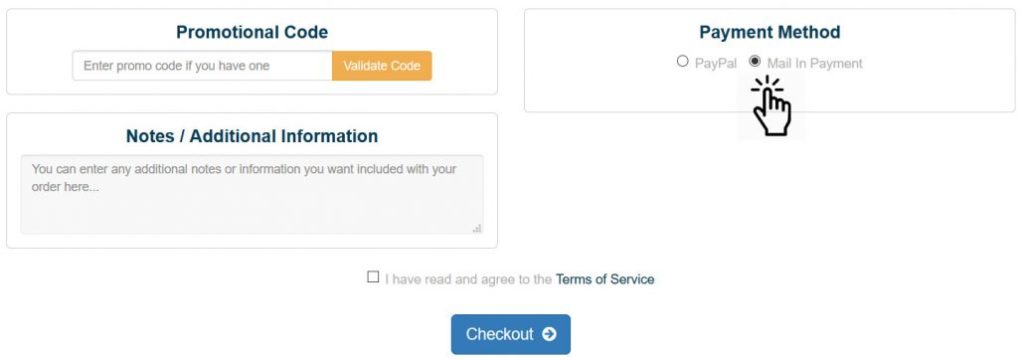Click the "Enter promo code" placeholder text

click(x=176, y=66)
